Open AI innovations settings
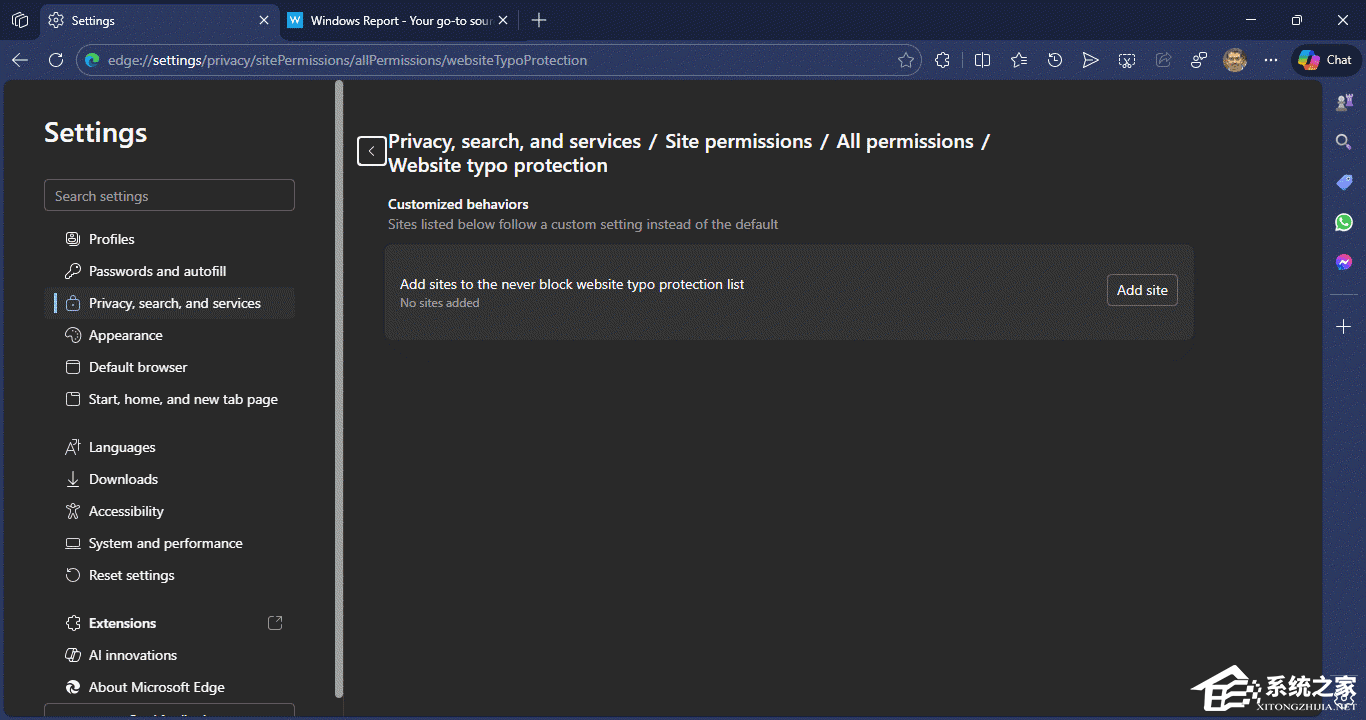Viewport: 1366px width, 720px height. click(x=169, y=655)
